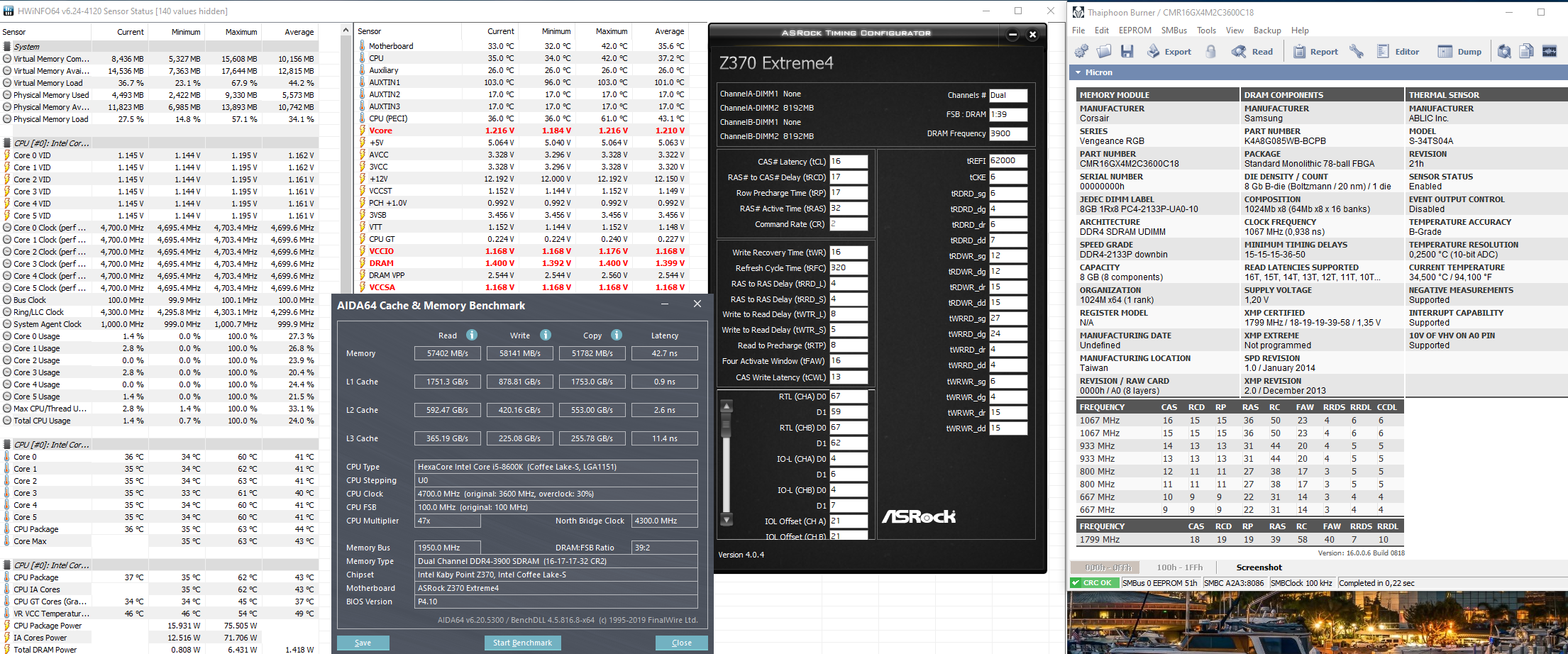Click the bolt icon beside Core 0 VID
The image size is (1568, 654).
click(x=7, y=155)
